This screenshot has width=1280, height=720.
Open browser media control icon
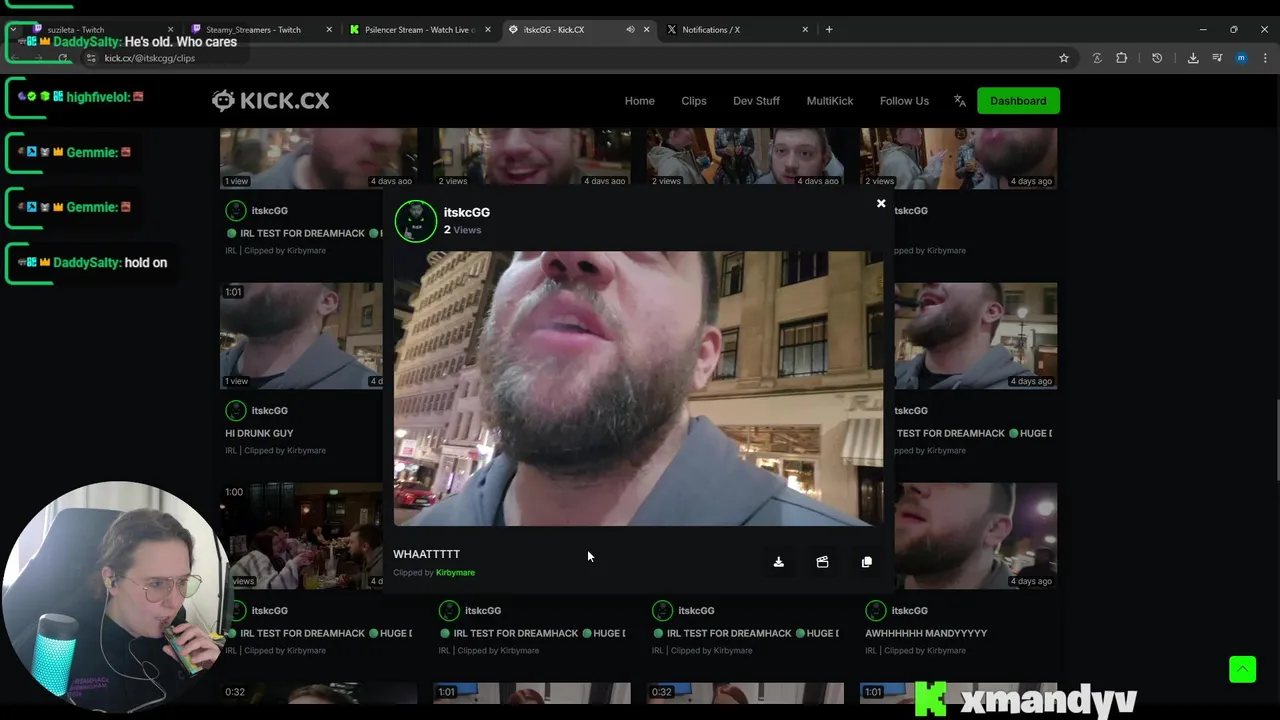pyautogui.click(x=1217, y=58)
